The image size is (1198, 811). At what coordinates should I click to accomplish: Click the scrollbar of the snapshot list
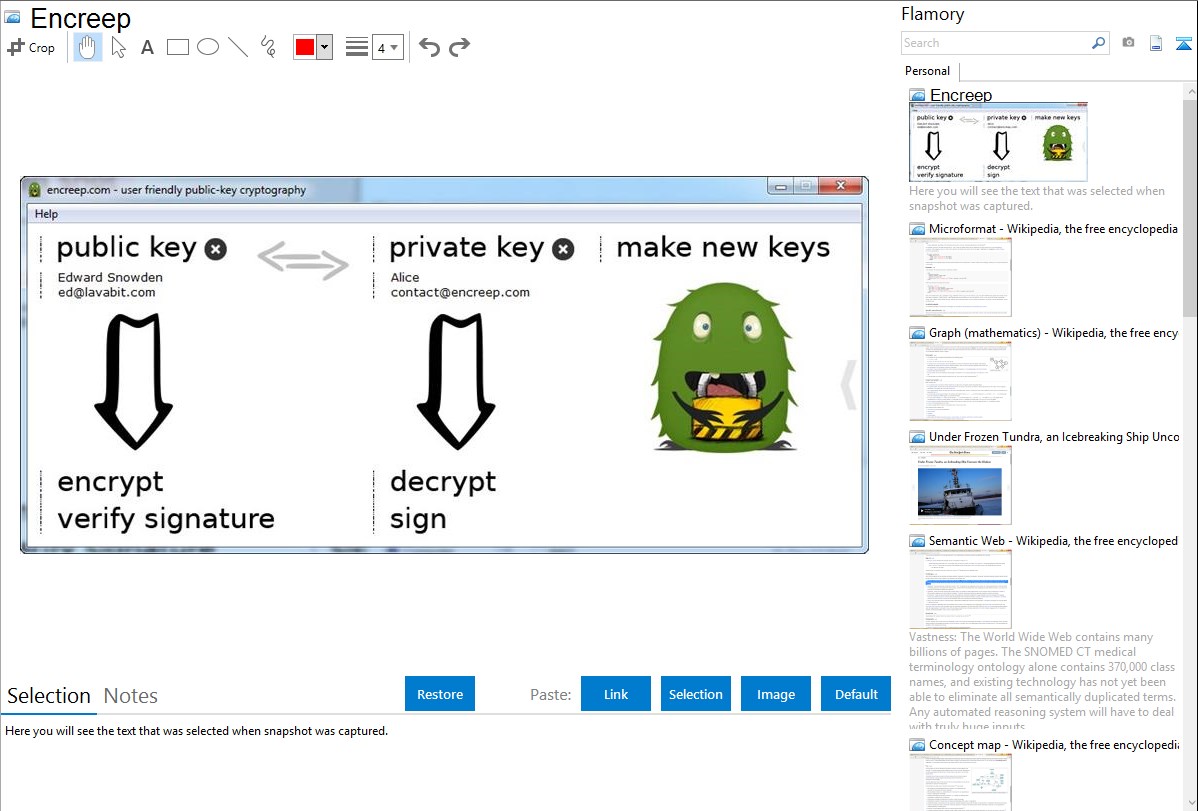[1190, 206]
